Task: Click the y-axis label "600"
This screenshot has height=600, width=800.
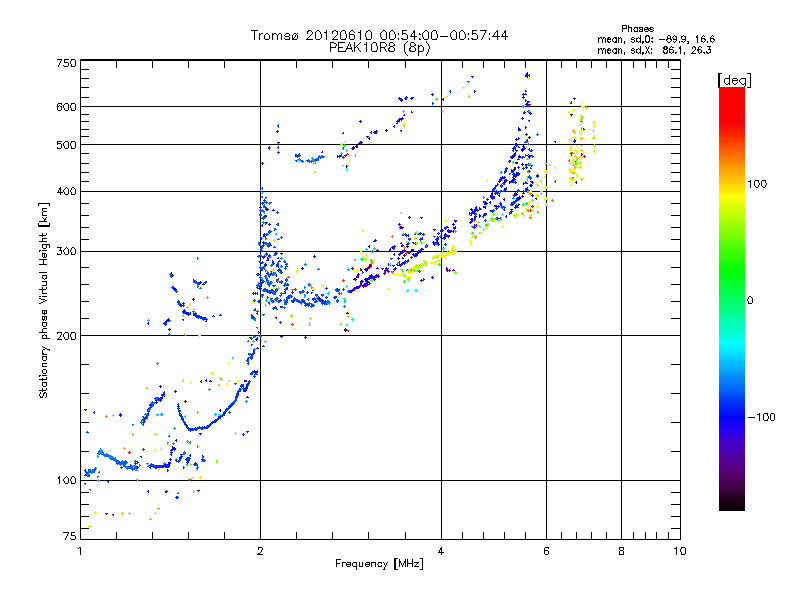Action: (x=66, y=107)
